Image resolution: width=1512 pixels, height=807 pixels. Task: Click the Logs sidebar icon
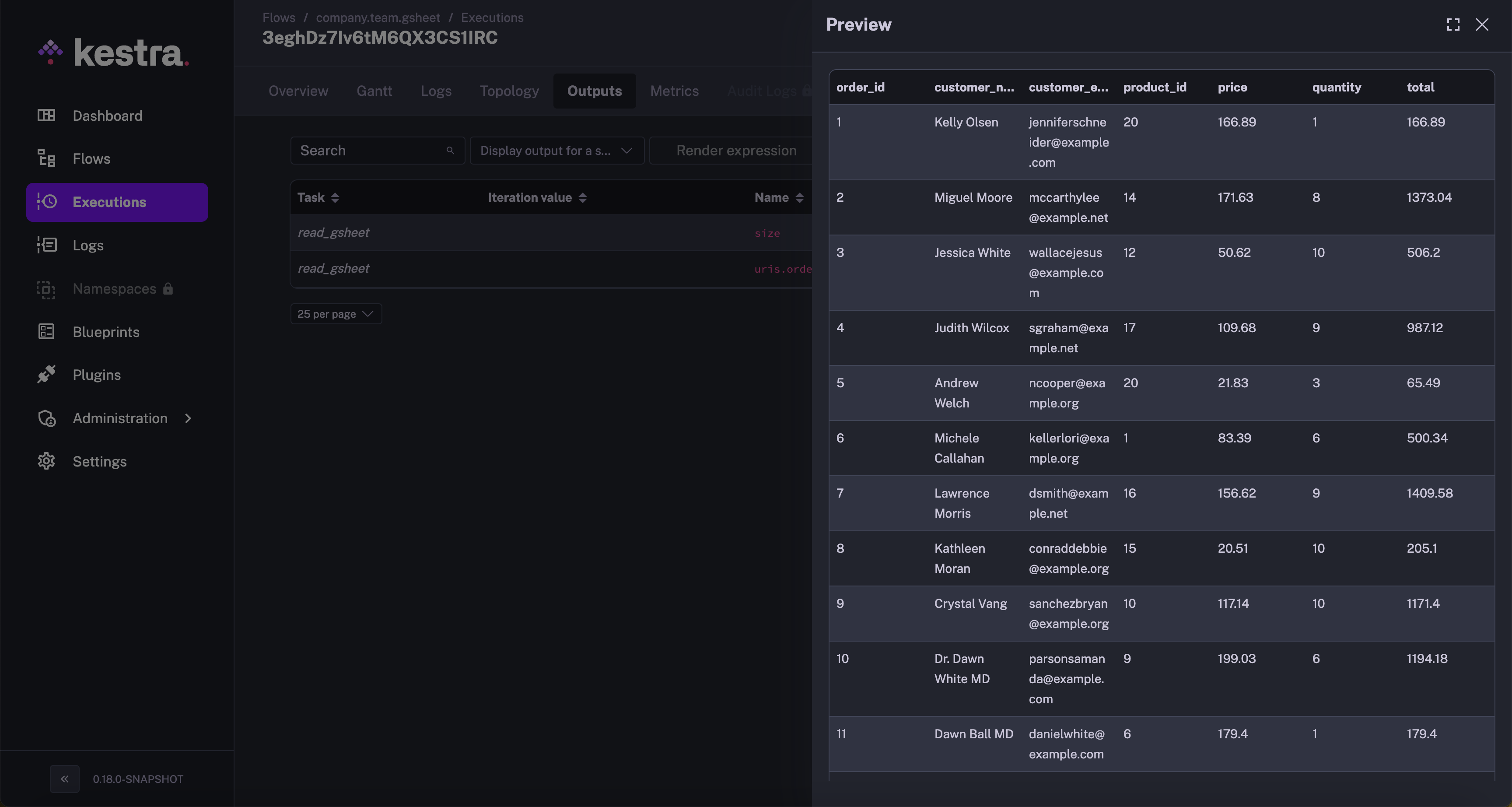coord(46,245)
